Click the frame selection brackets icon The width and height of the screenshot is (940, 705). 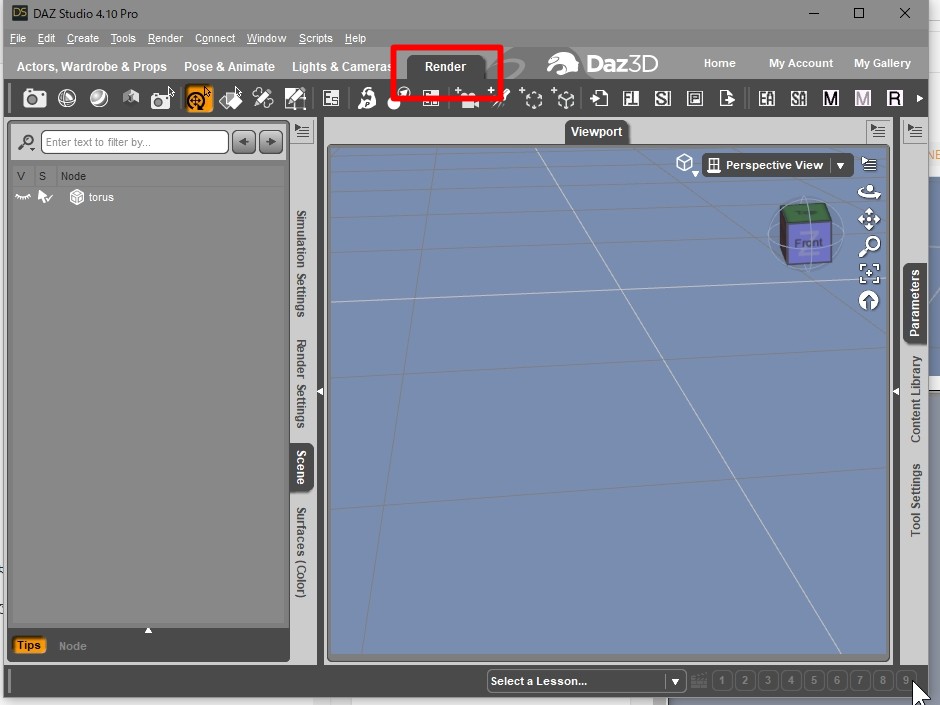tap(869, 273)
